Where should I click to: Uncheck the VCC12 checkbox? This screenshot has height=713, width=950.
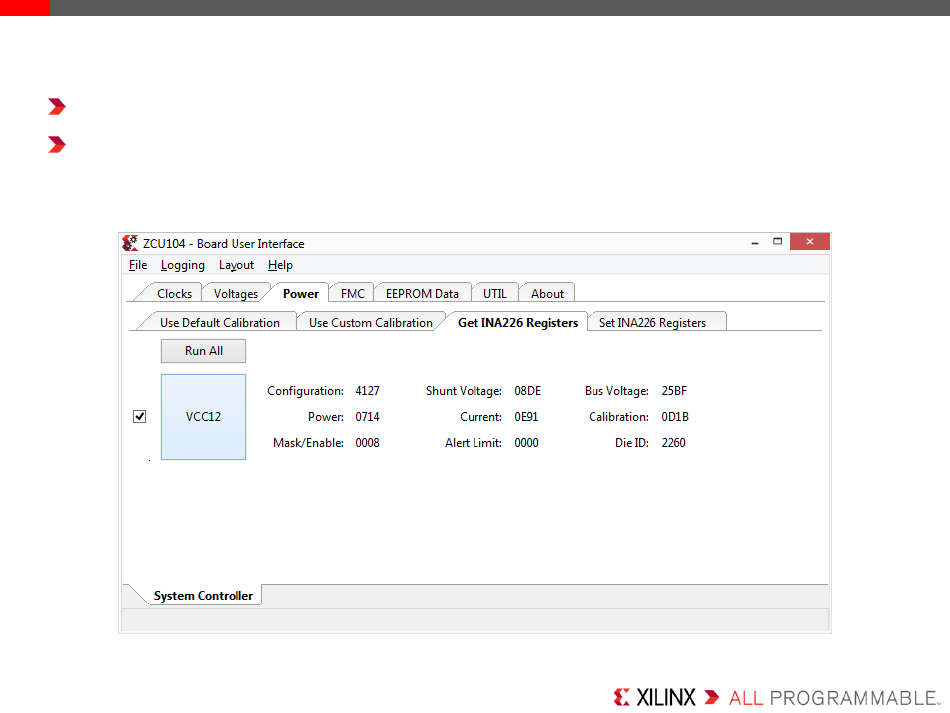[139, 417]
